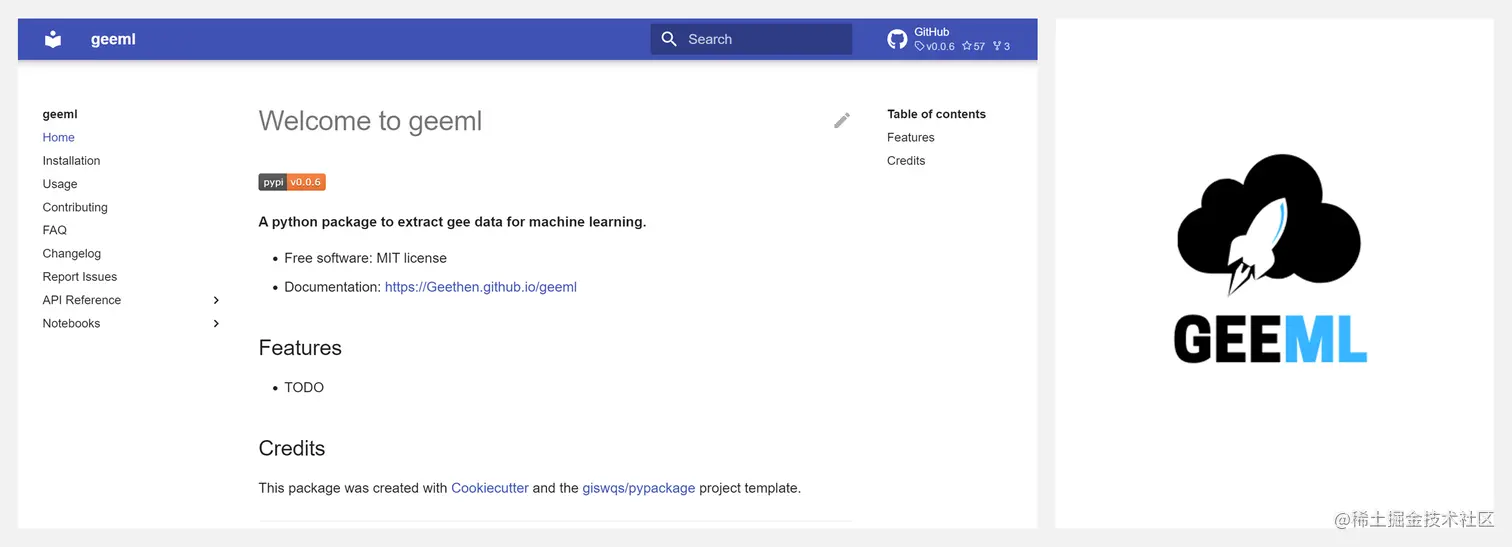The width and height of the screenshot is (1512, 547).
Task: Expand the API Reference section chevron
Action: point(216,300)
